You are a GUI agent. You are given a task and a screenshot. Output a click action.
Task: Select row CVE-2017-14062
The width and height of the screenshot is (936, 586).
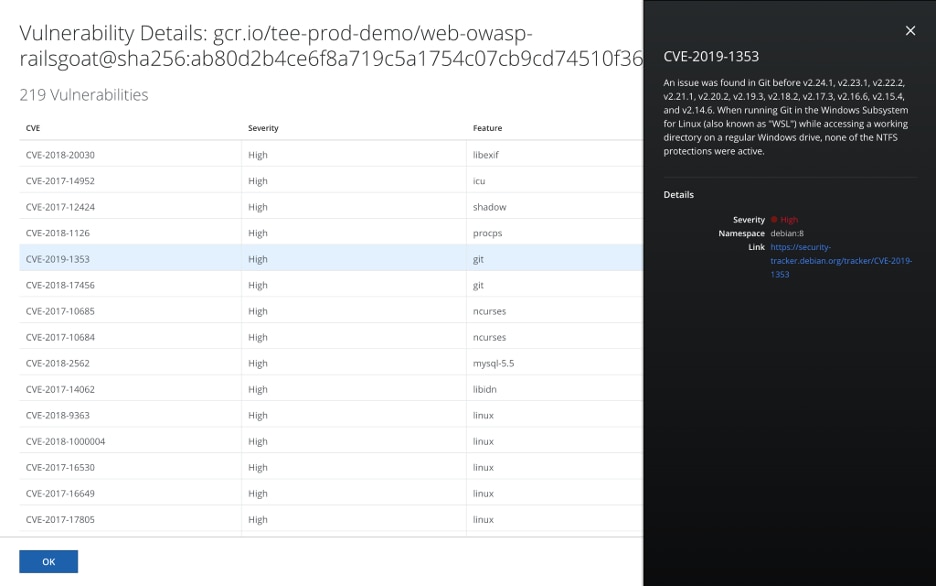point(331,389)
